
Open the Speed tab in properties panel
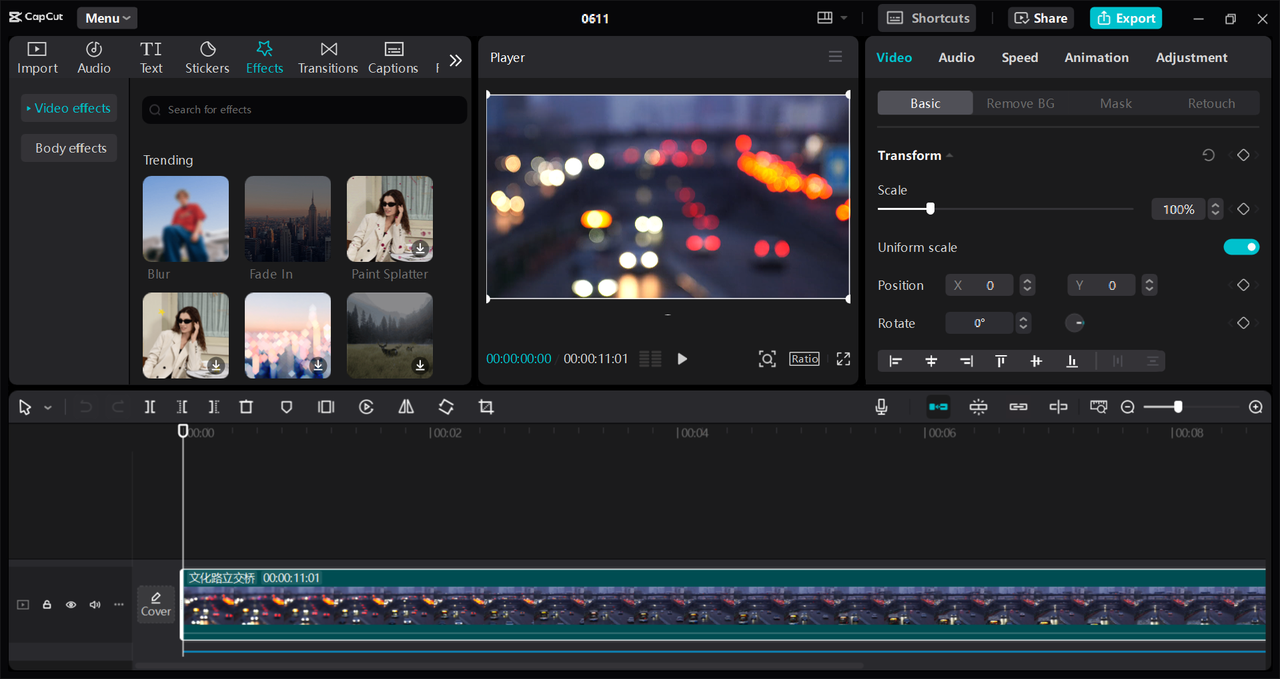pyautogui.click(x=1020, y=58)
